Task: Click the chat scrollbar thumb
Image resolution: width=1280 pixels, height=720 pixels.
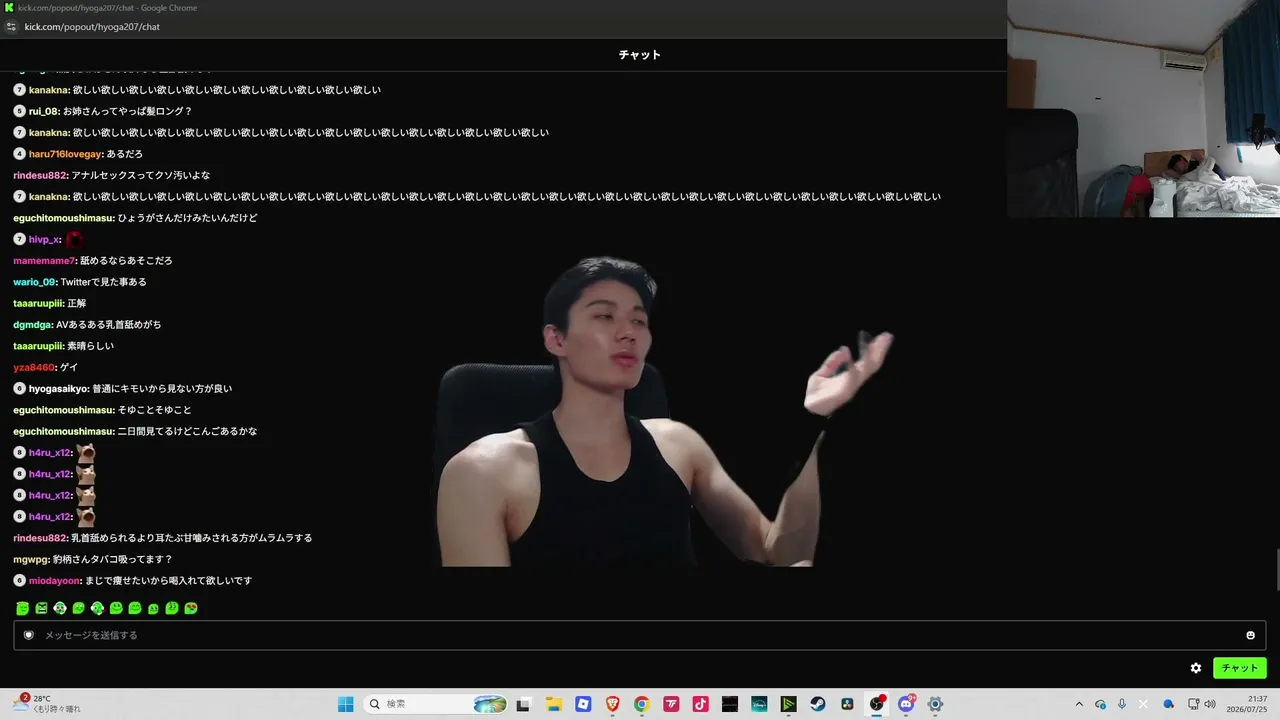Action: [1276, 570]
